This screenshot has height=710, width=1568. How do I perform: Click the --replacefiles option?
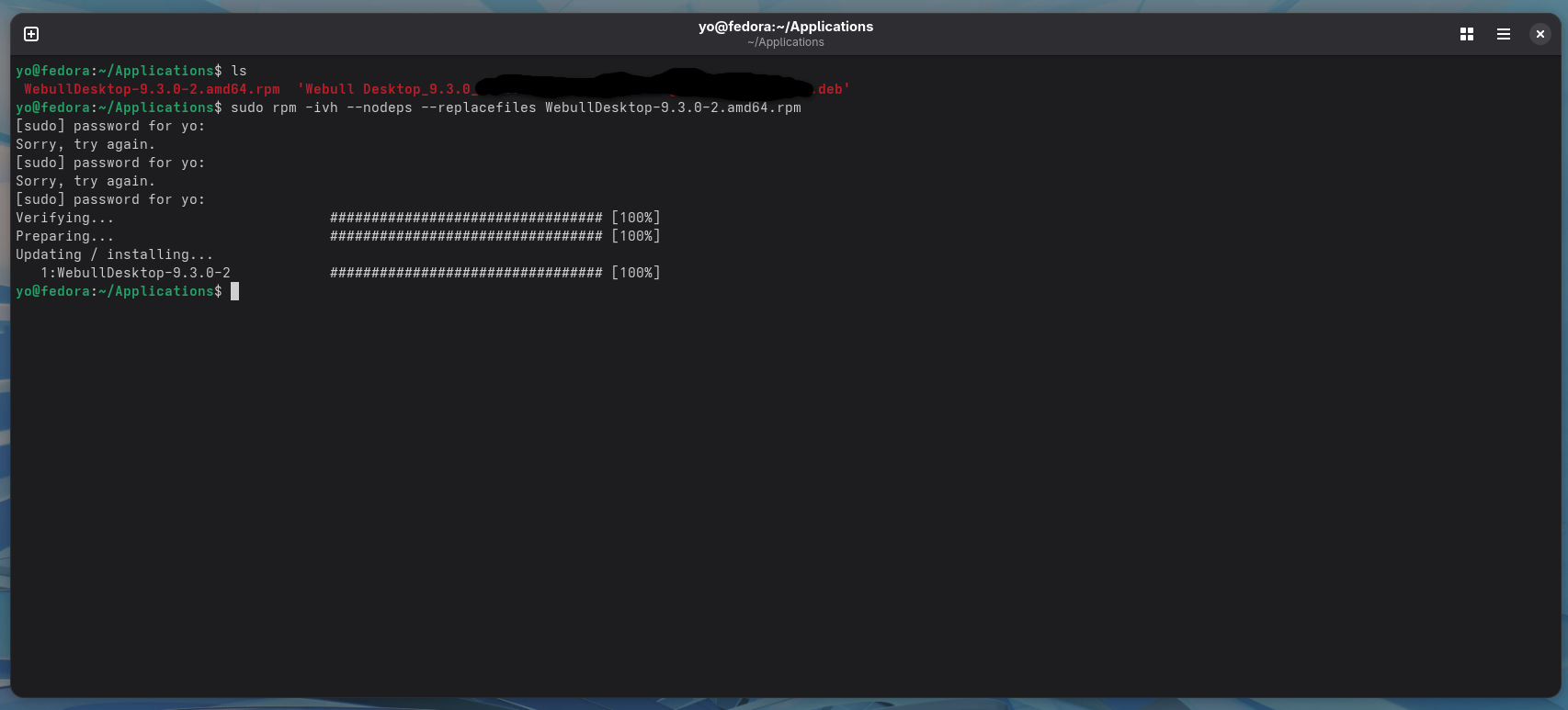(479, 107)
